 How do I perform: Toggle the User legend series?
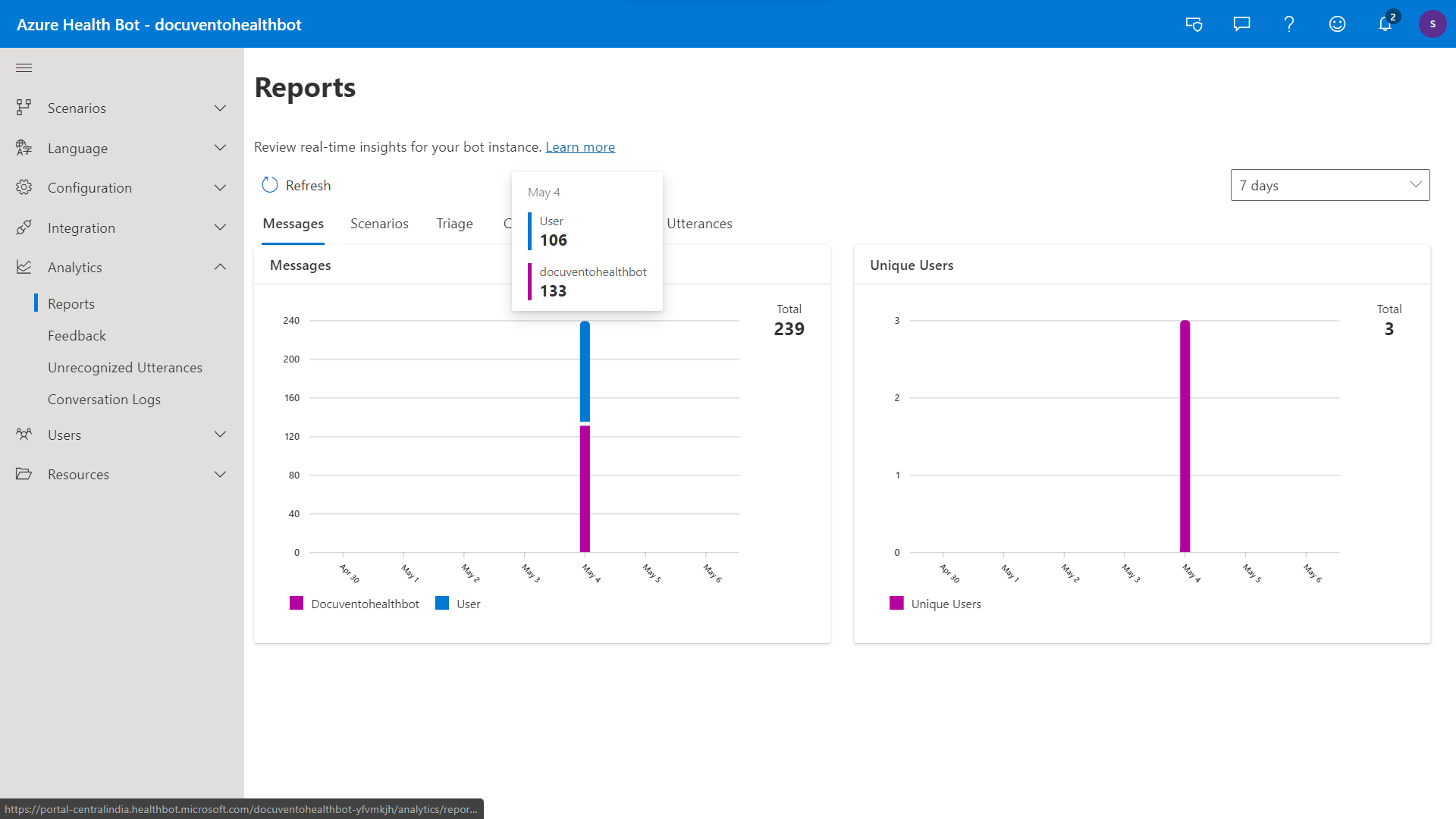(458, 604)
